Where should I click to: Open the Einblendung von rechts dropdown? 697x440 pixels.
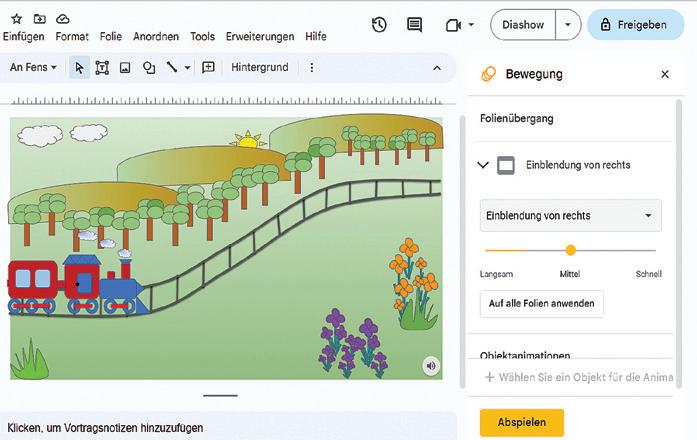[570, 215]
